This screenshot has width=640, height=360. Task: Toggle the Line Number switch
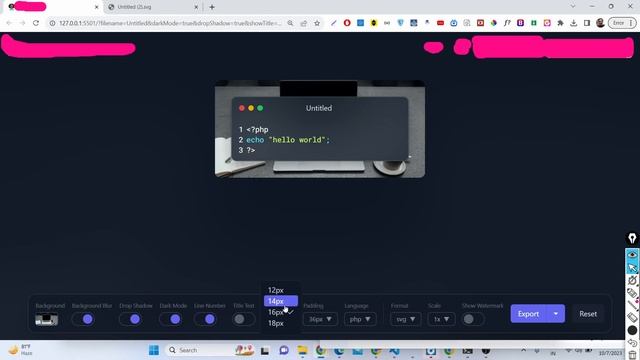[x=205, y=319]
